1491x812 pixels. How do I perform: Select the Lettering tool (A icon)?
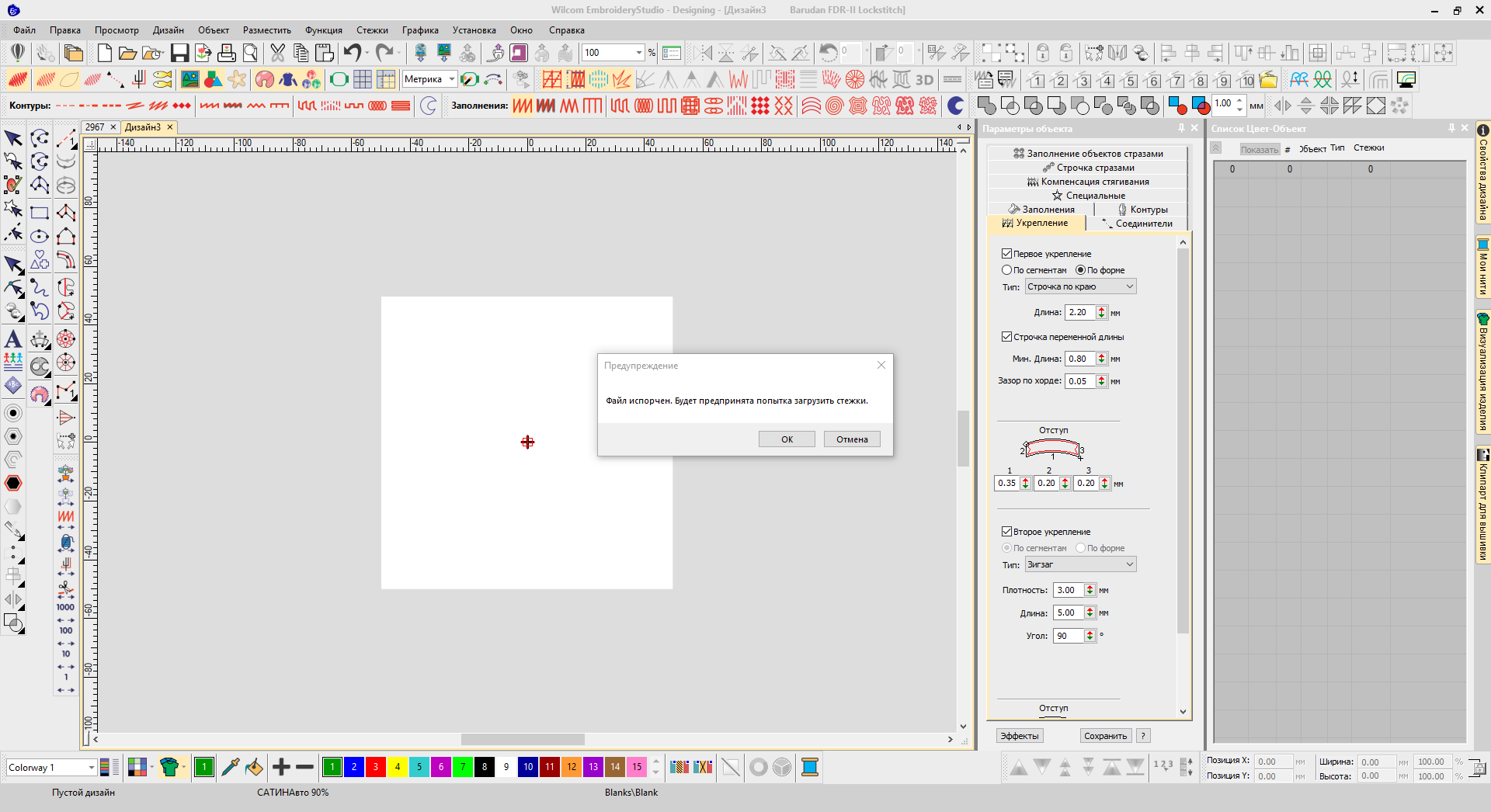pyautogui.click(x=13, y=339)
